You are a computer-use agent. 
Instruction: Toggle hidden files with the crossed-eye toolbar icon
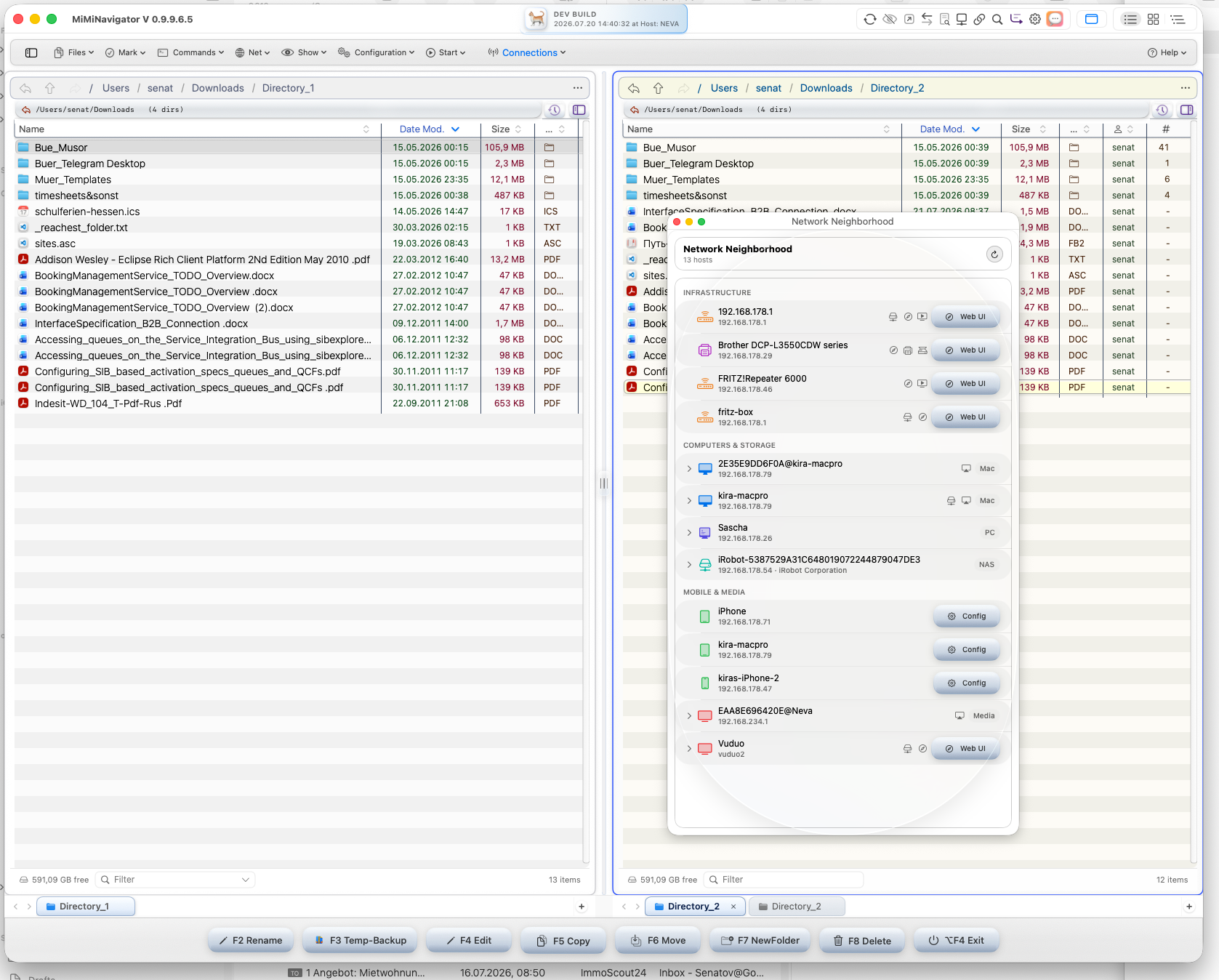(890, 20)
